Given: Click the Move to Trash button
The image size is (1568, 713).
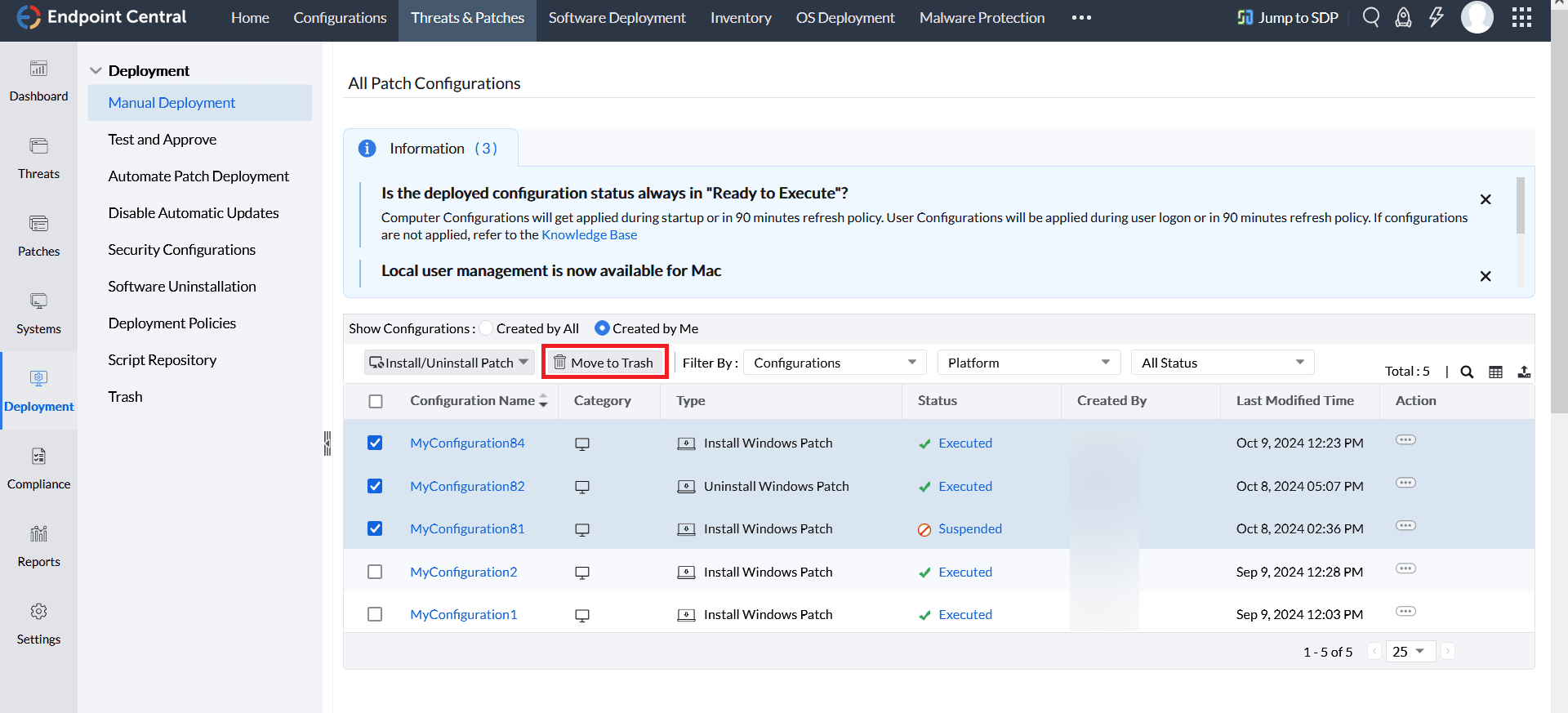Looking at the screenshot, I should [604, 363].
